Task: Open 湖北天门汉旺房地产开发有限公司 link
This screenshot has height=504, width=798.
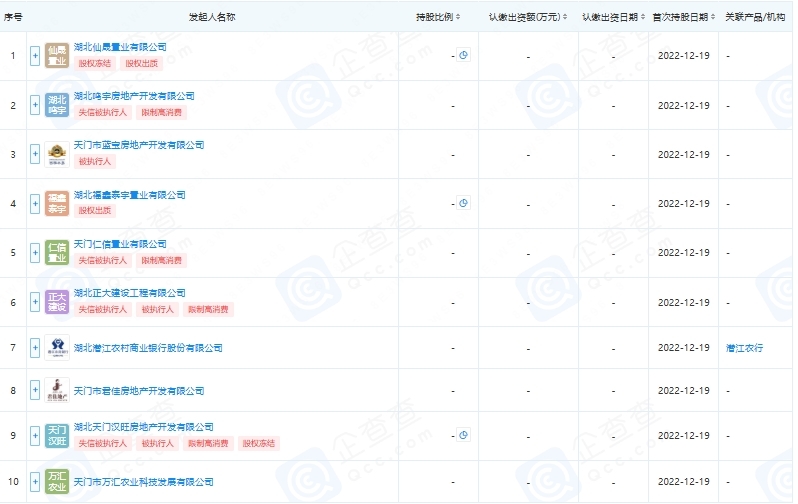Action: pos(144,427)
